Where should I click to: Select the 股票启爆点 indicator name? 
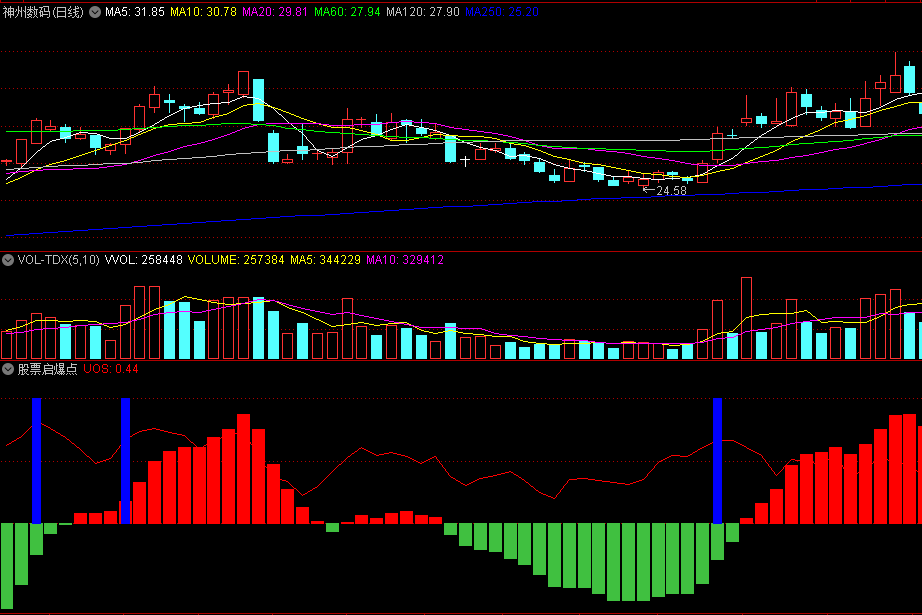click(x=47, y=369)
